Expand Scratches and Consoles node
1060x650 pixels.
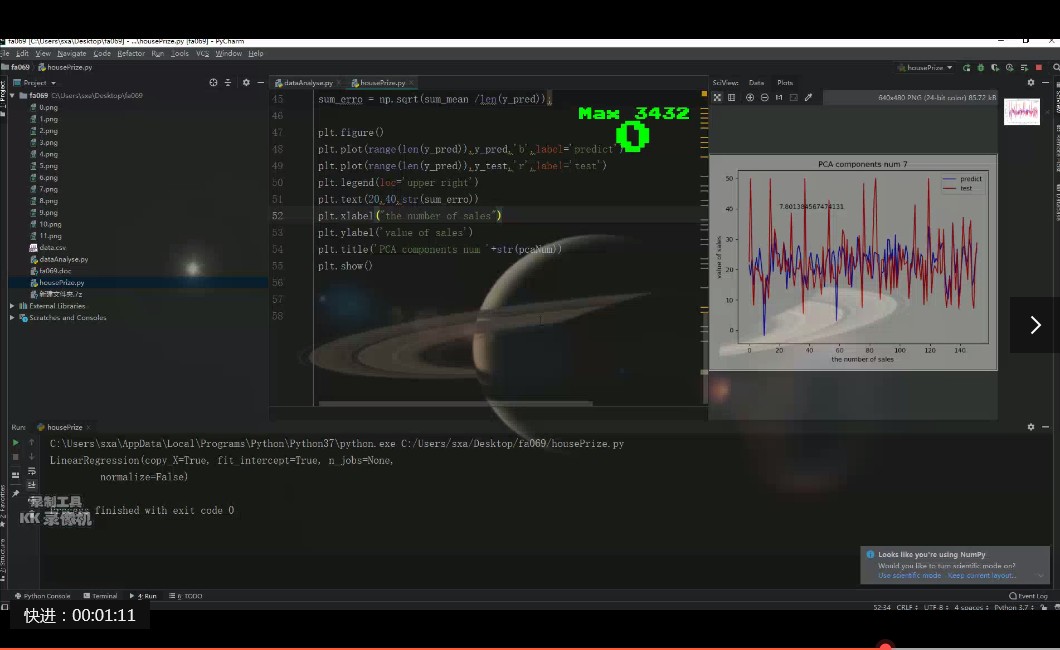(12, 318)
